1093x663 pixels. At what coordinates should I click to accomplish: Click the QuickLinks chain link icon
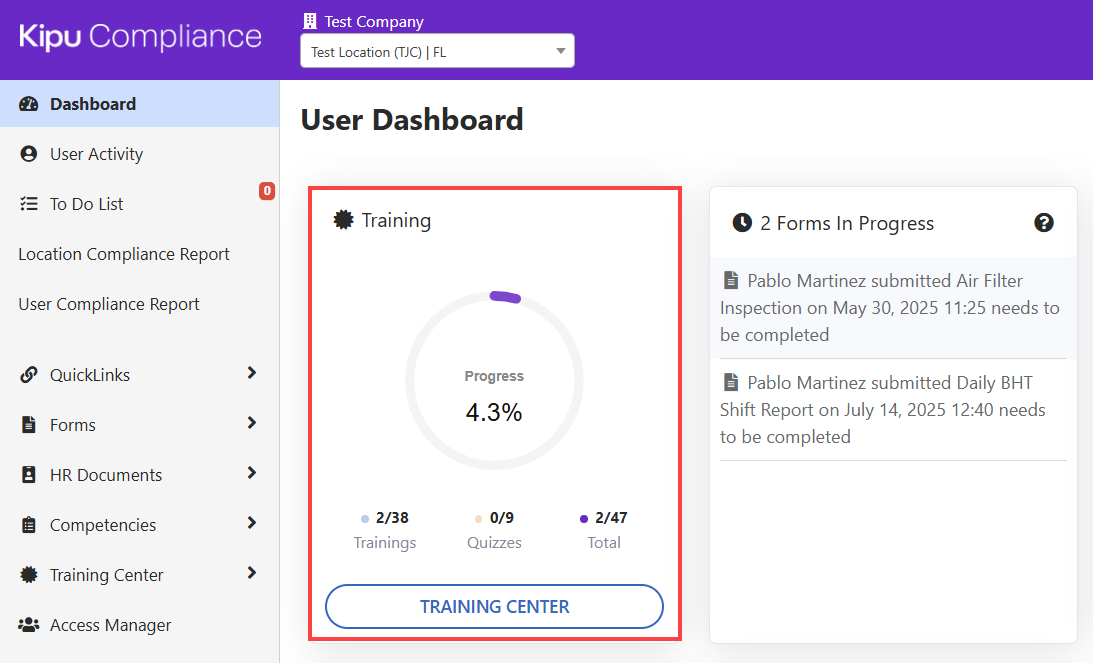click(29, 375)
